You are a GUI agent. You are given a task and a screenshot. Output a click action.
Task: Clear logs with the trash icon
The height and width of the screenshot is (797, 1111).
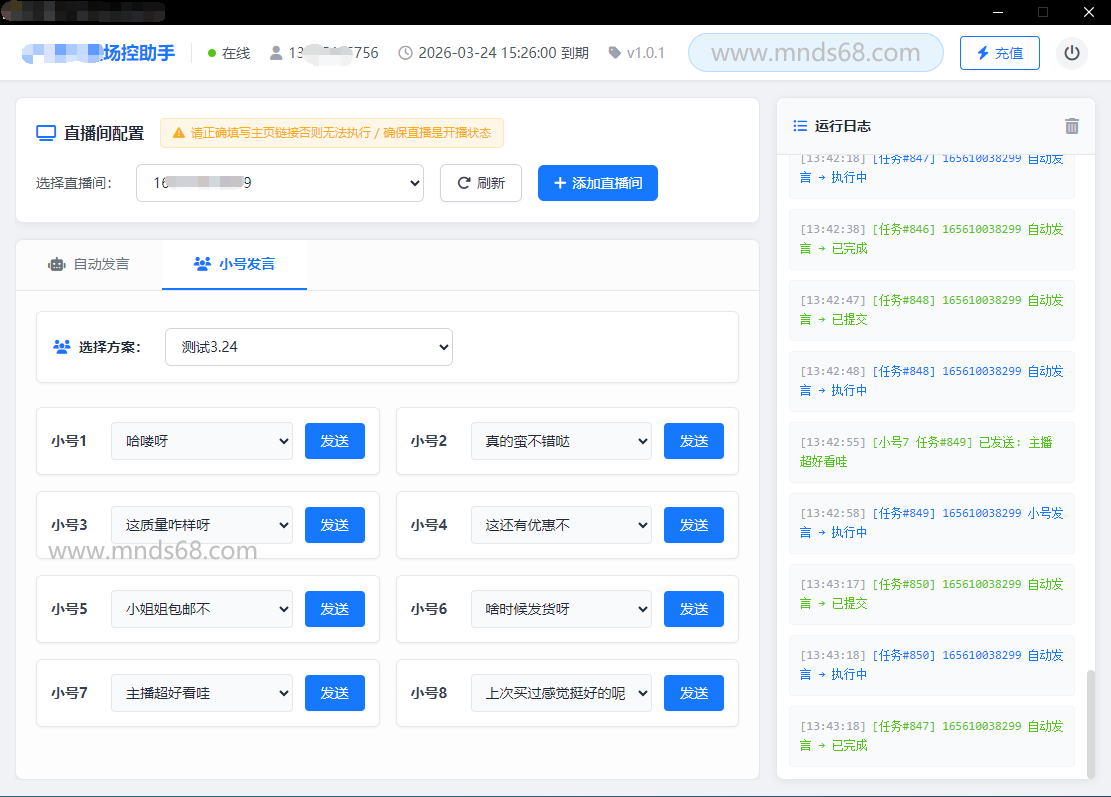(1072, 126)
